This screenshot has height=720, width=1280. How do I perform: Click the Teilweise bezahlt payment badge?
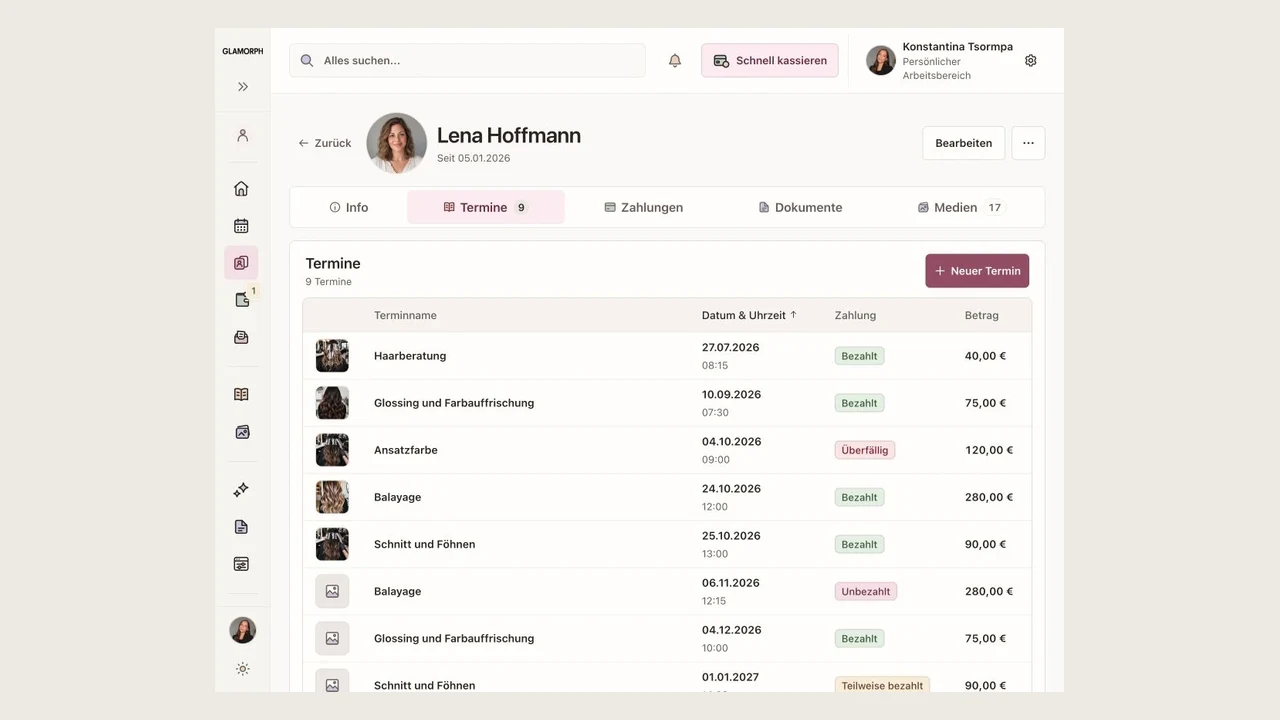pos(882,685)
